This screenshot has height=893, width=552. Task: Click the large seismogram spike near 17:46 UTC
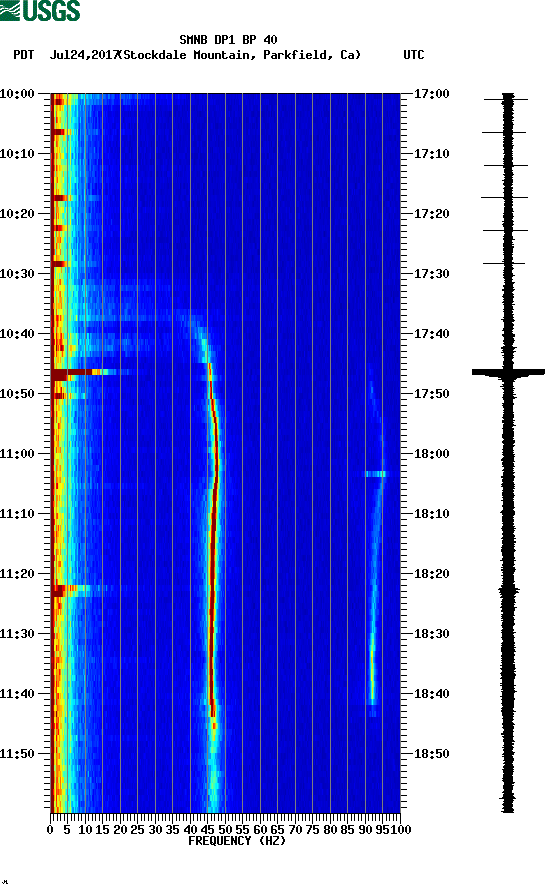(508, 372)
